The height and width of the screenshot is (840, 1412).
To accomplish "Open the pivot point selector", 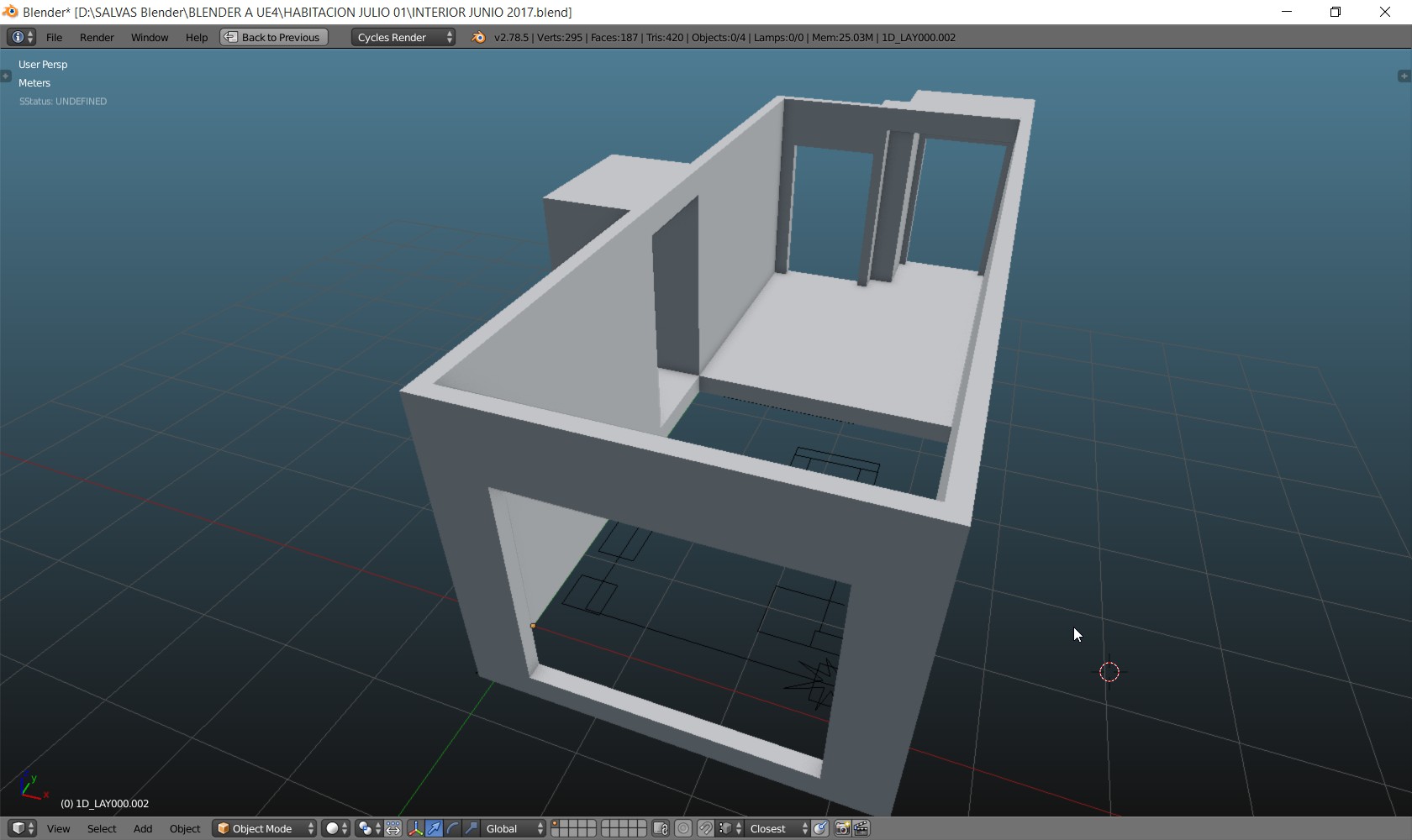I will point(367,828).
